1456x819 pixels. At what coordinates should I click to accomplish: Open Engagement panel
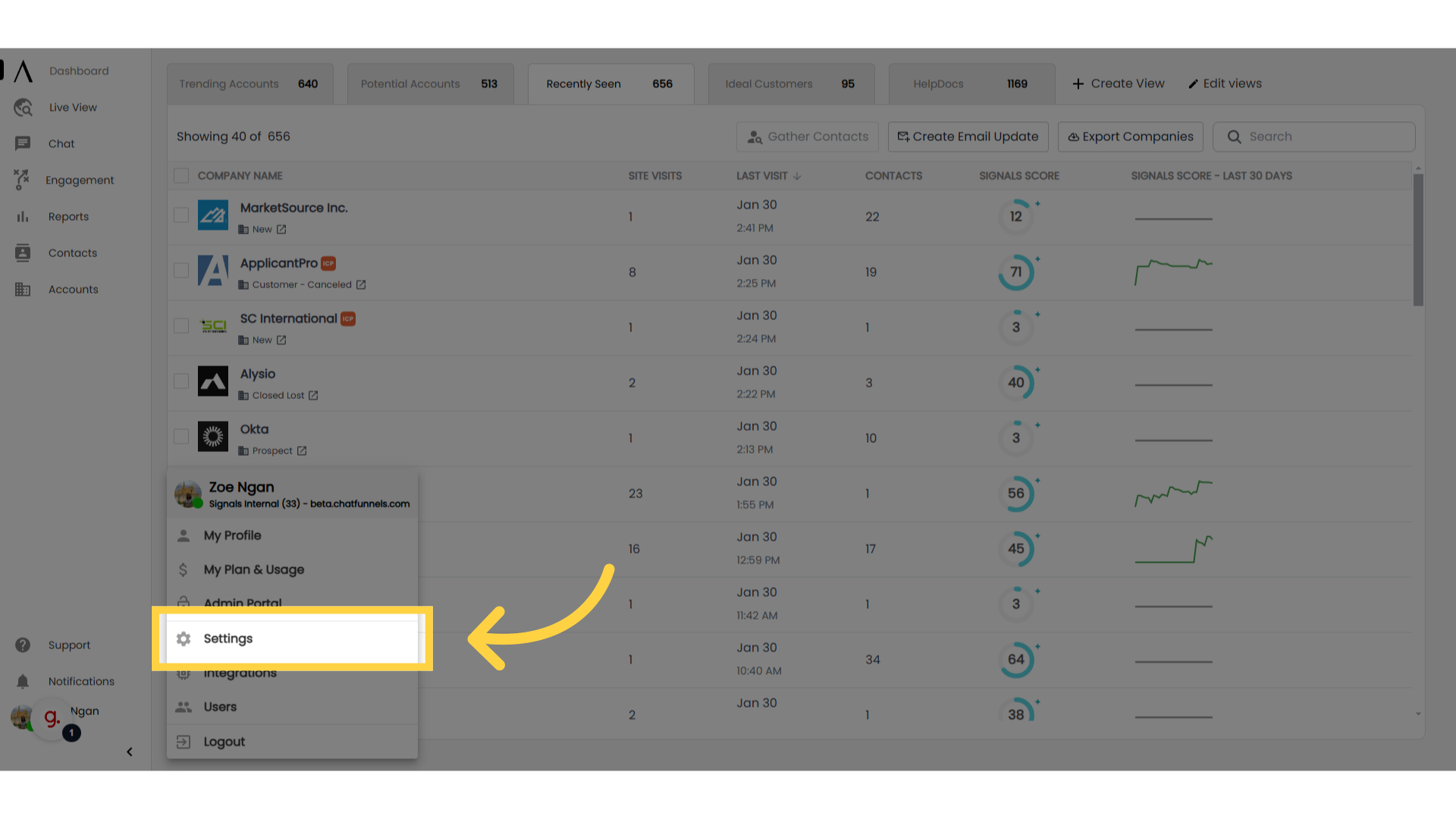click(x=80, y=180)
